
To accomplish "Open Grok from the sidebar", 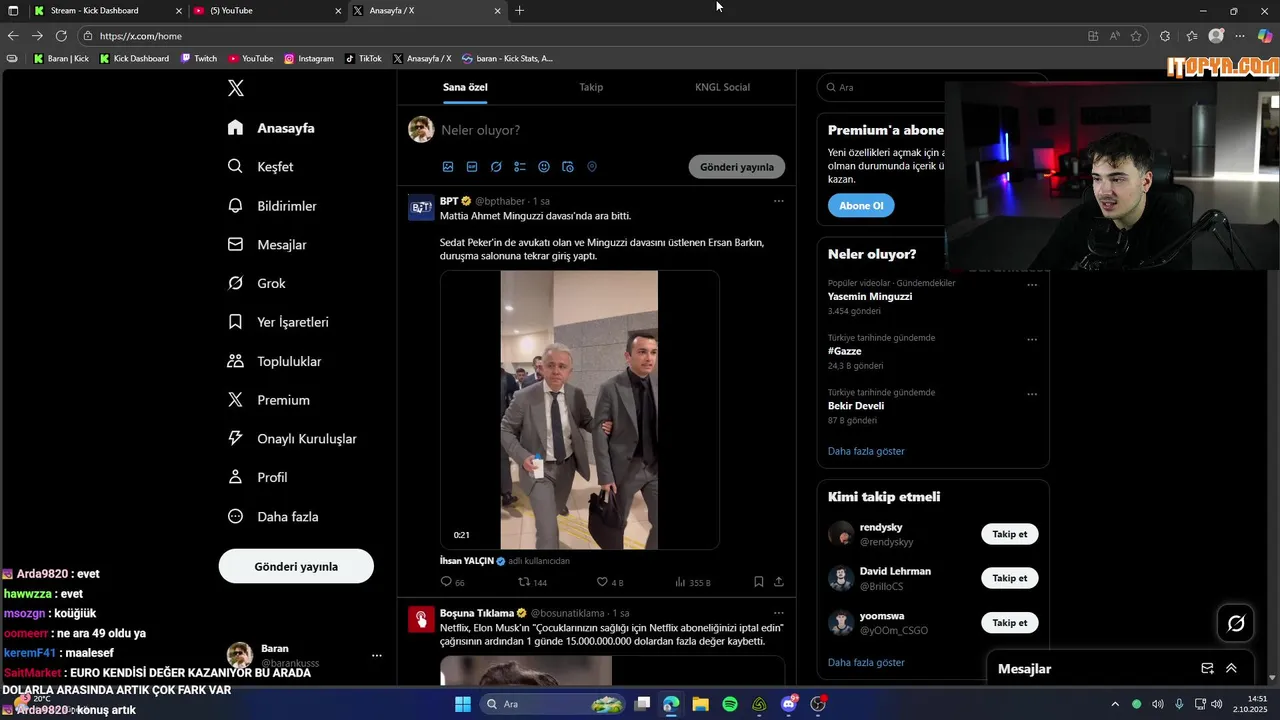I will point(257,284).
